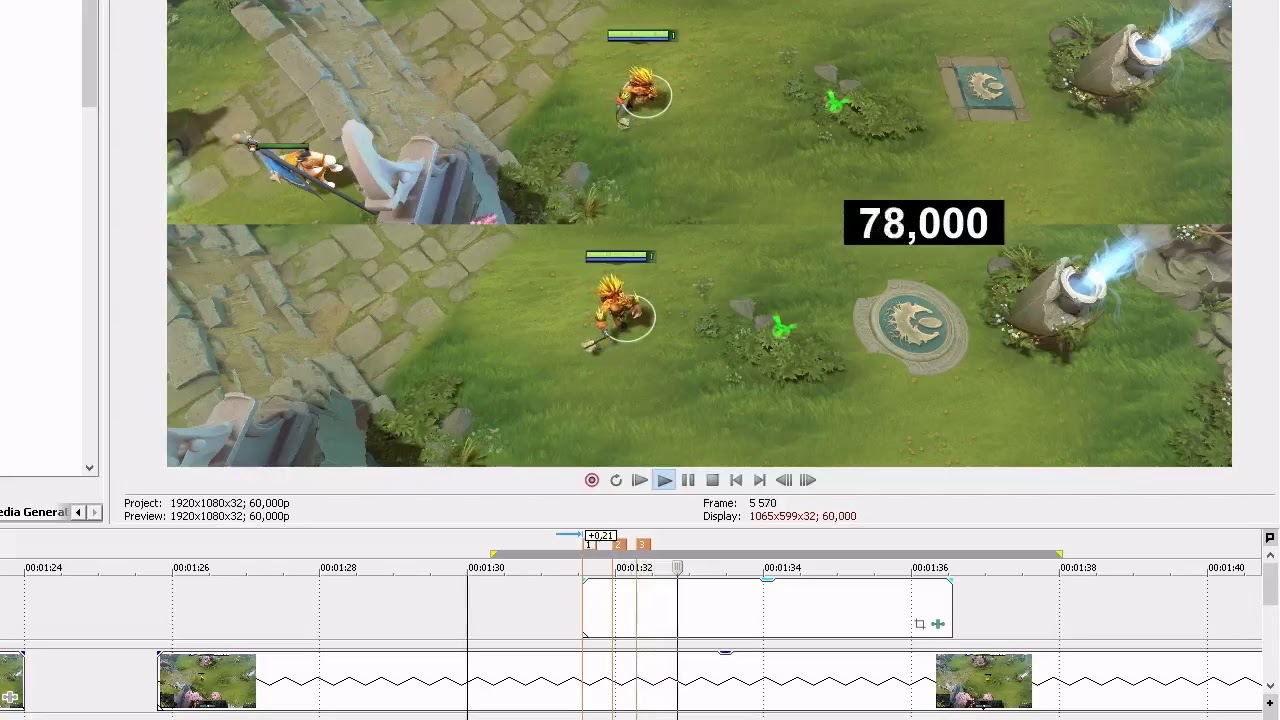
Task: Click down arrow of left panel scrollbar
Action: (x=89, y=468)
